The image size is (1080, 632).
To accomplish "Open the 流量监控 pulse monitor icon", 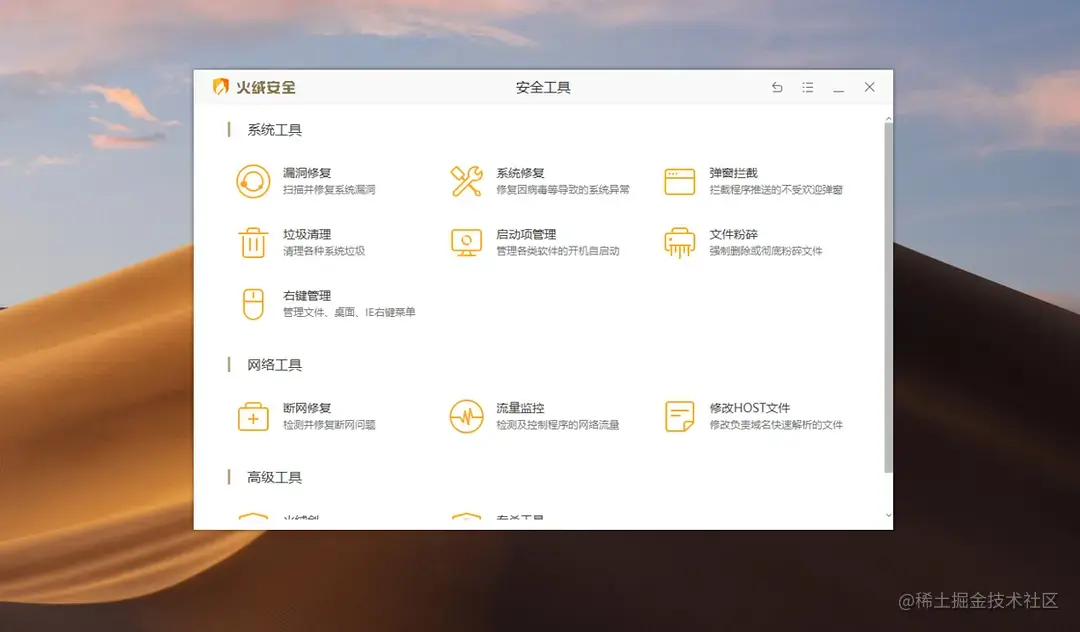I will (x=466, y=417).
